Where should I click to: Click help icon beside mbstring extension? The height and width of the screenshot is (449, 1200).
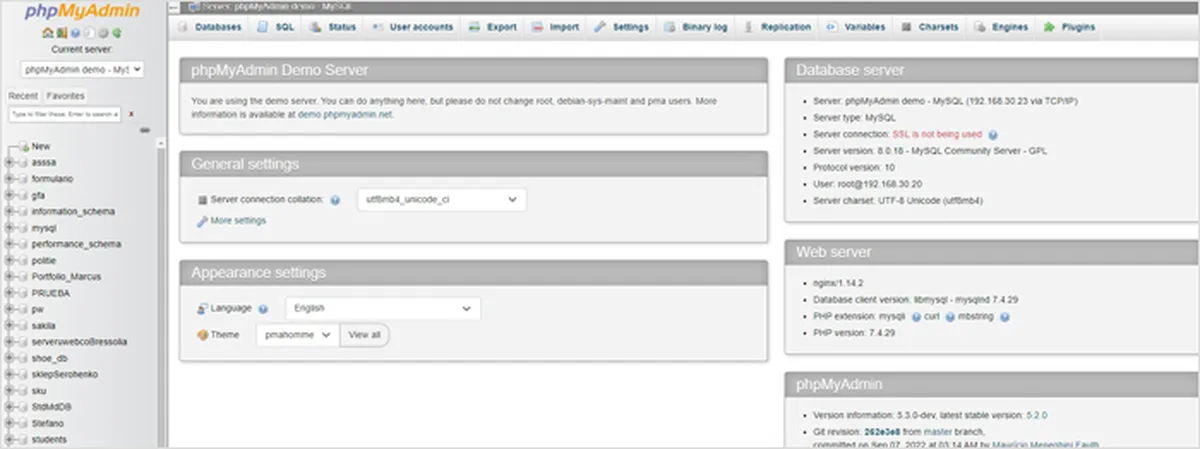pyautogui.click(x=1005, y=316)
